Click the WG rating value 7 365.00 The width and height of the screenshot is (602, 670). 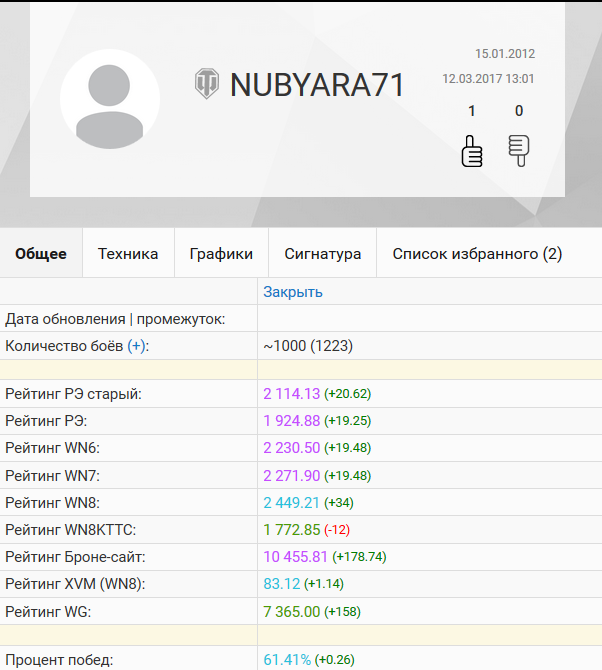tap(291, 611)
